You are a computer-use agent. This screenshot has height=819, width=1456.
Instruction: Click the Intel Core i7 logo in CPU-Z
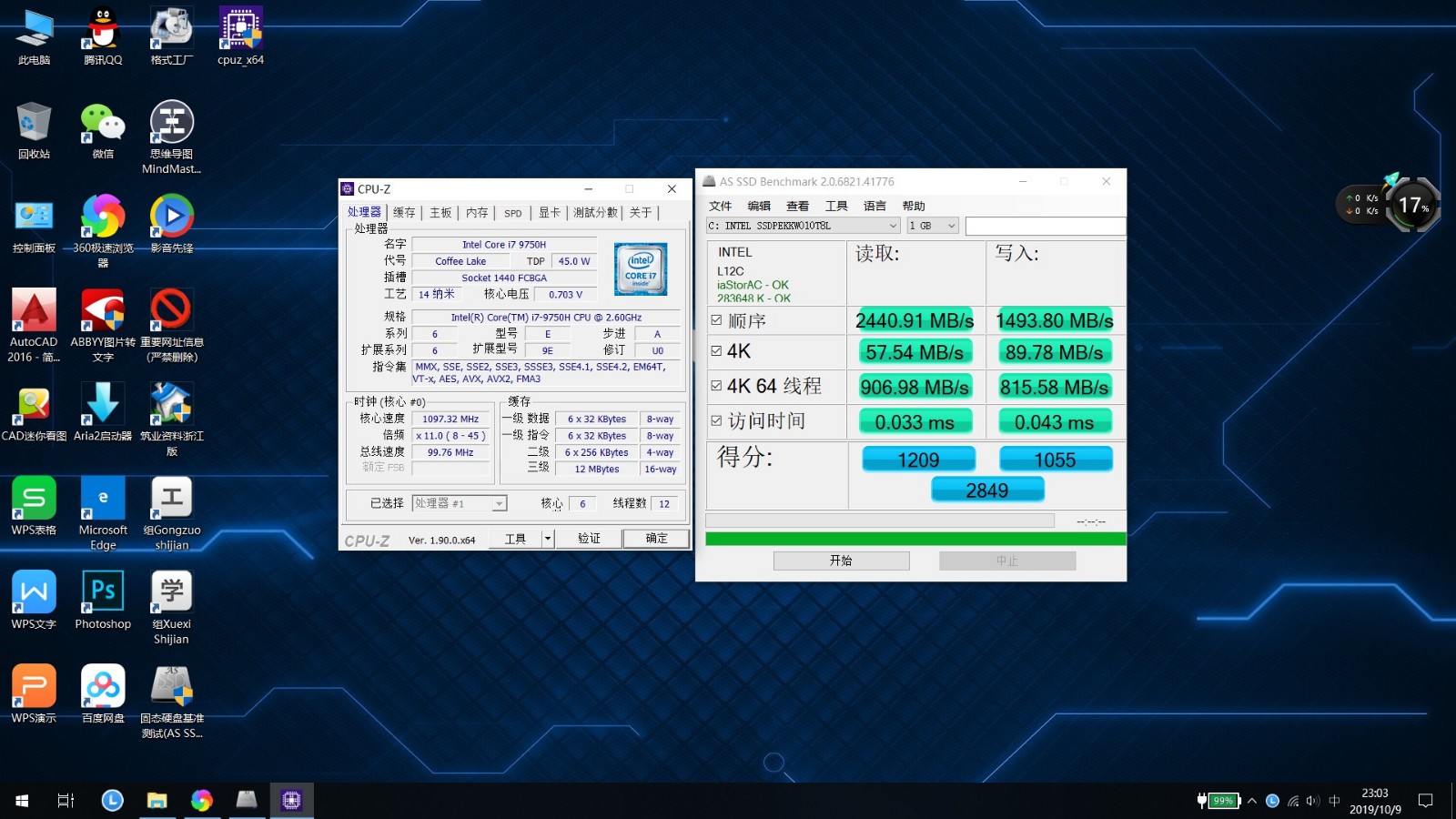[x=641, y=269]
